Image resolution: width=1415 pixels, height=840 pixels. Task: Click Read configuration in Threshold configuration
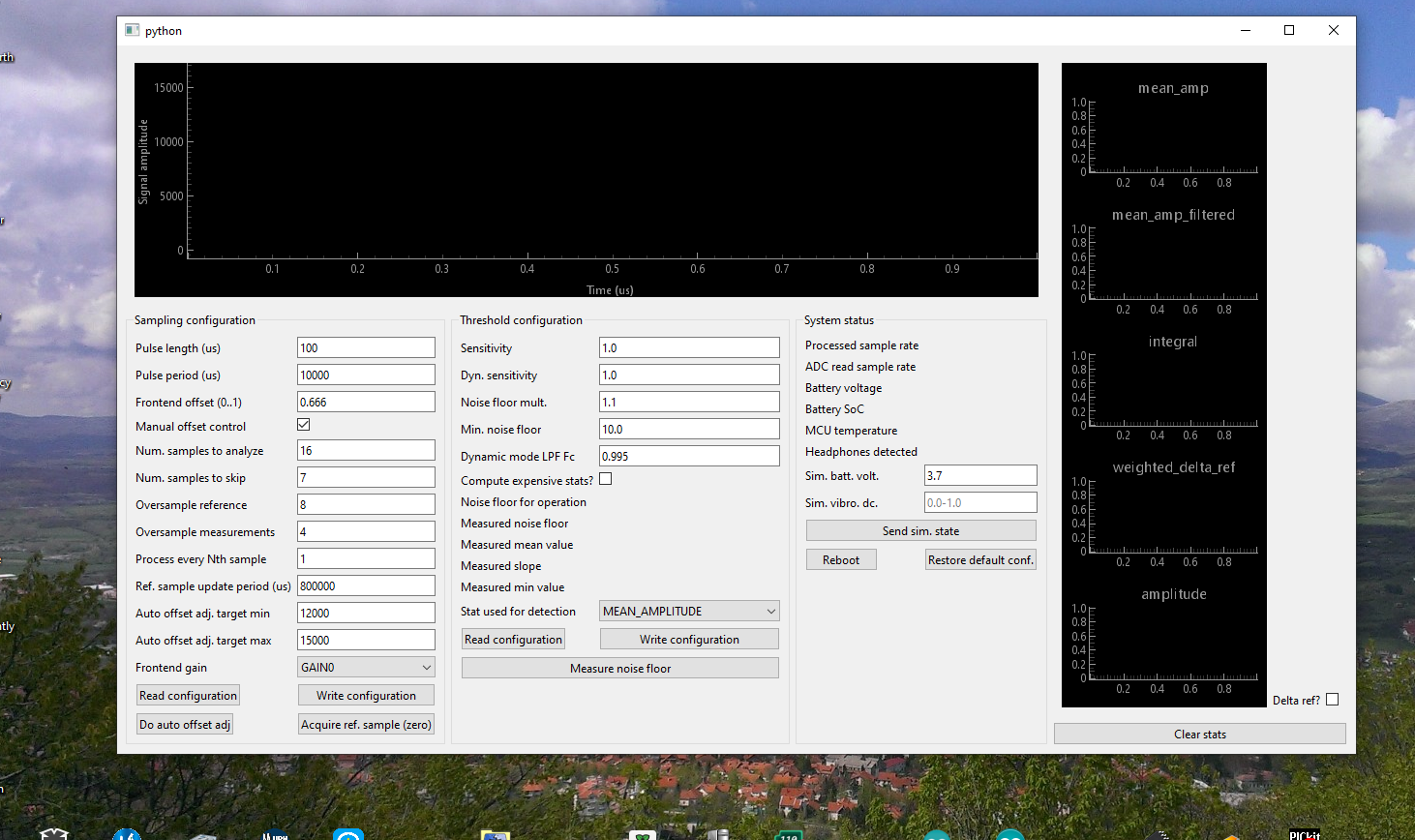point(513,639)
